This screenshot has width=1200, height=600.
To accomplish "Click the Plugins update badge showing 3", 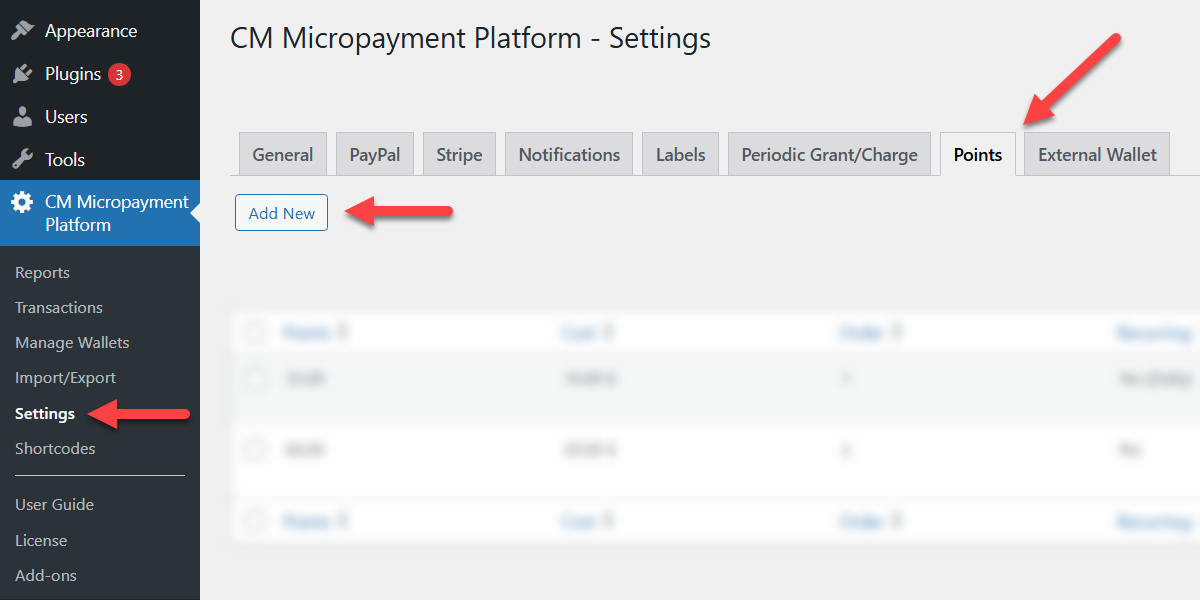I will tap(119, 74).
